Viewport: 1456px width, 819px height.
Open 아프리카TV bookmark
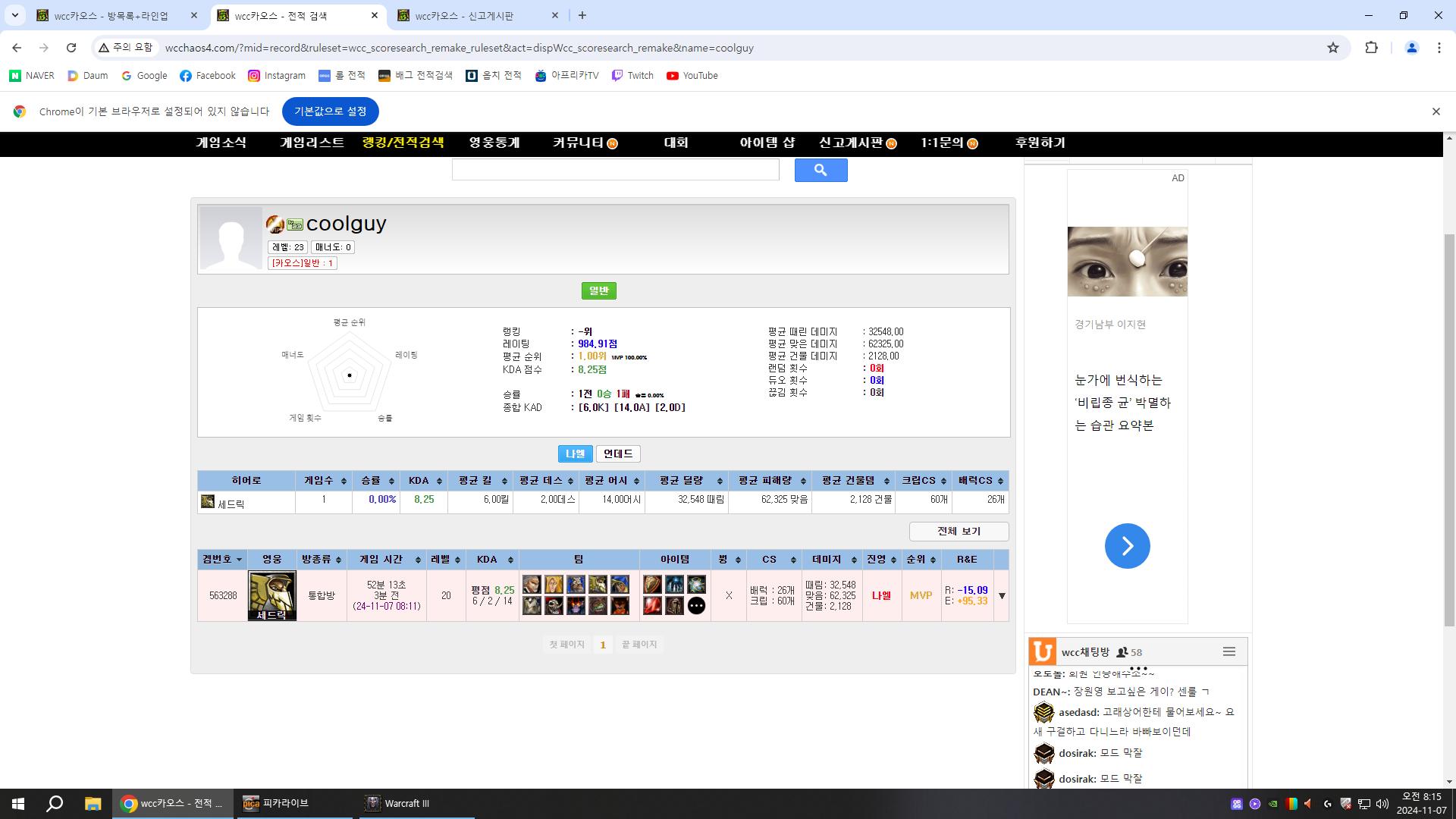point(566,76)
